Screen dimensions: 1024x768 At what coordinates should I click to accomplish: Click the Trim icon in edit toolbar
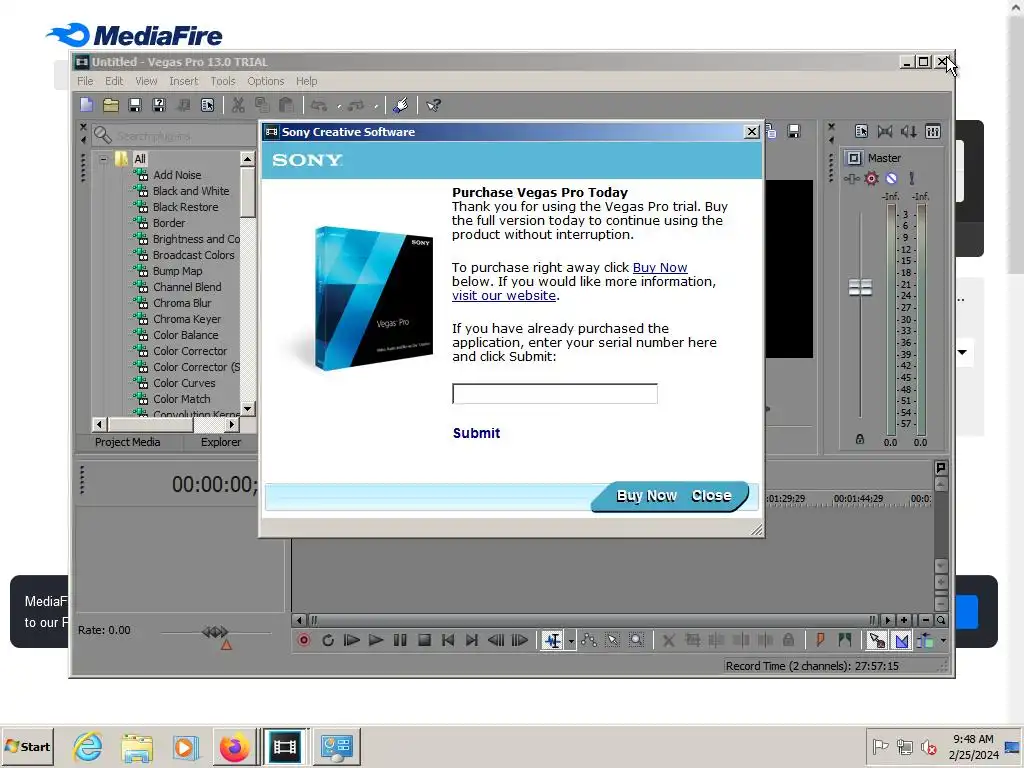pyautogui.click(x=693, y=641)
